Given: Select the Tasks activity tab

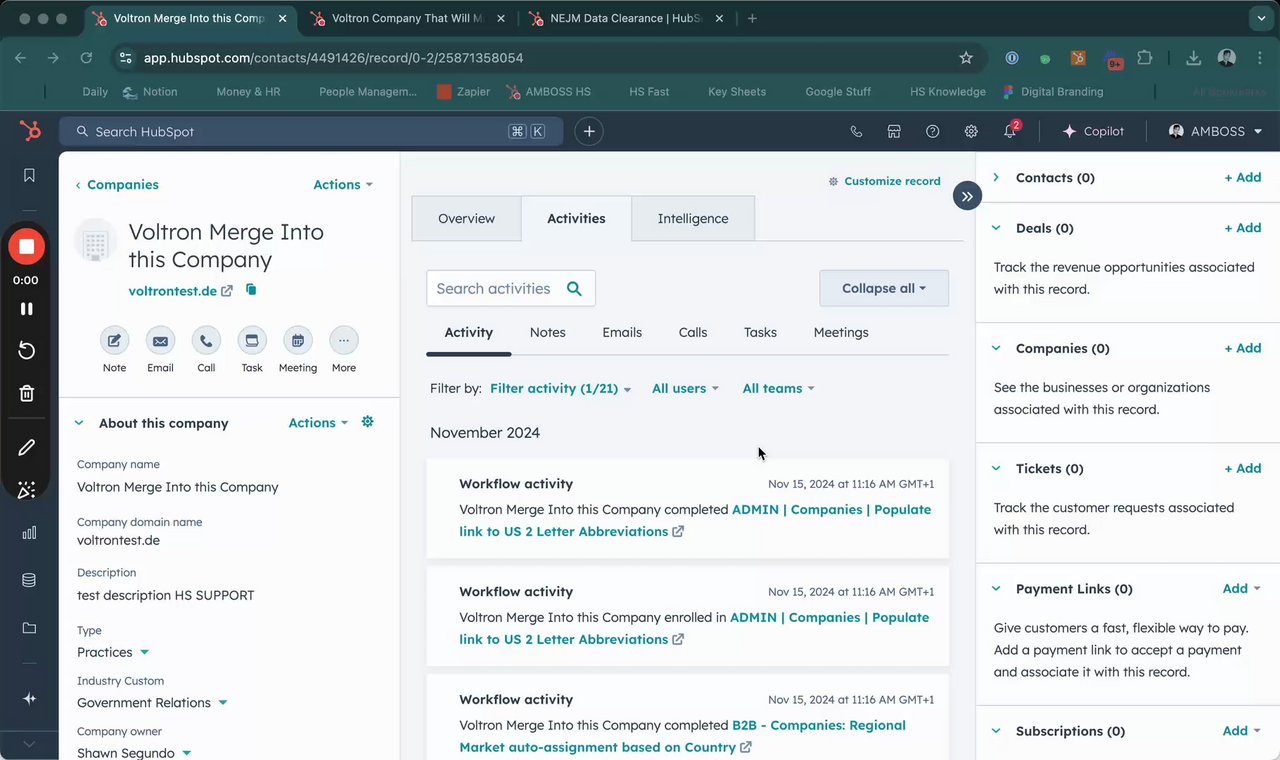Looking at the screenshot, I should click(760, 332).
